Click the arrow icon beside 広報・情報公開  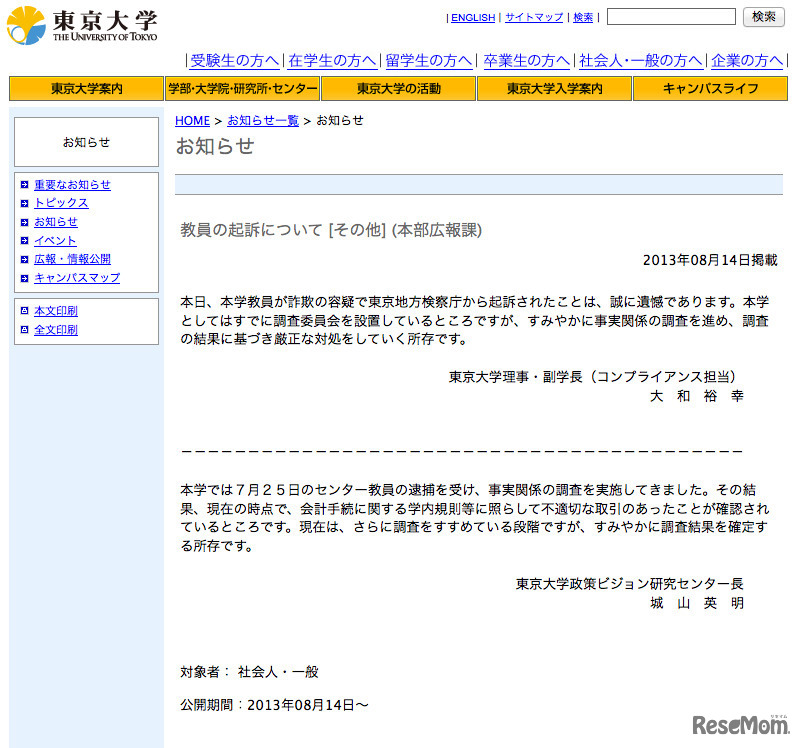pyautogui.click(x=24, y=259)
